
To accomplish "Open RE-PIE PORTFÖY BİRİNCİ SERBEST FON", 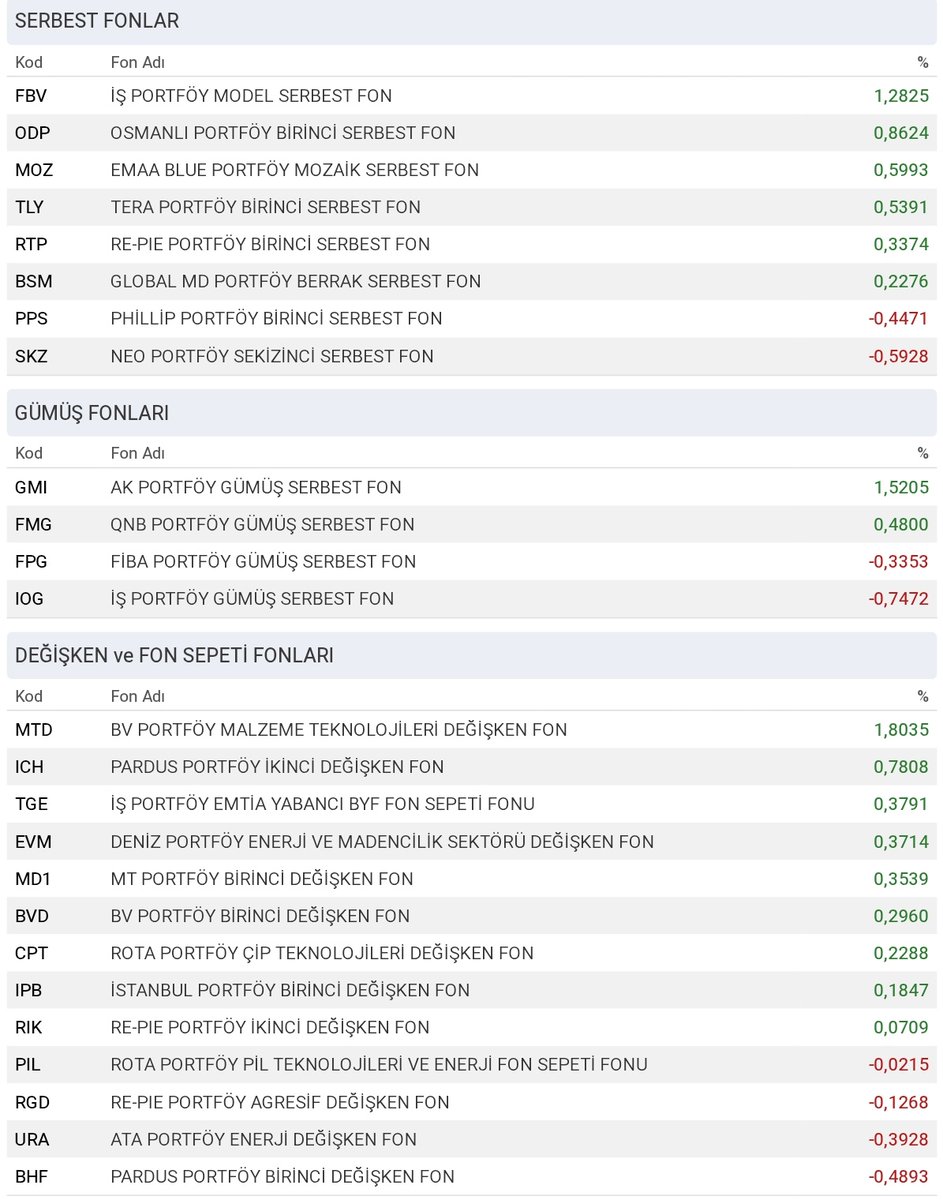I will (x=270, y=244).
